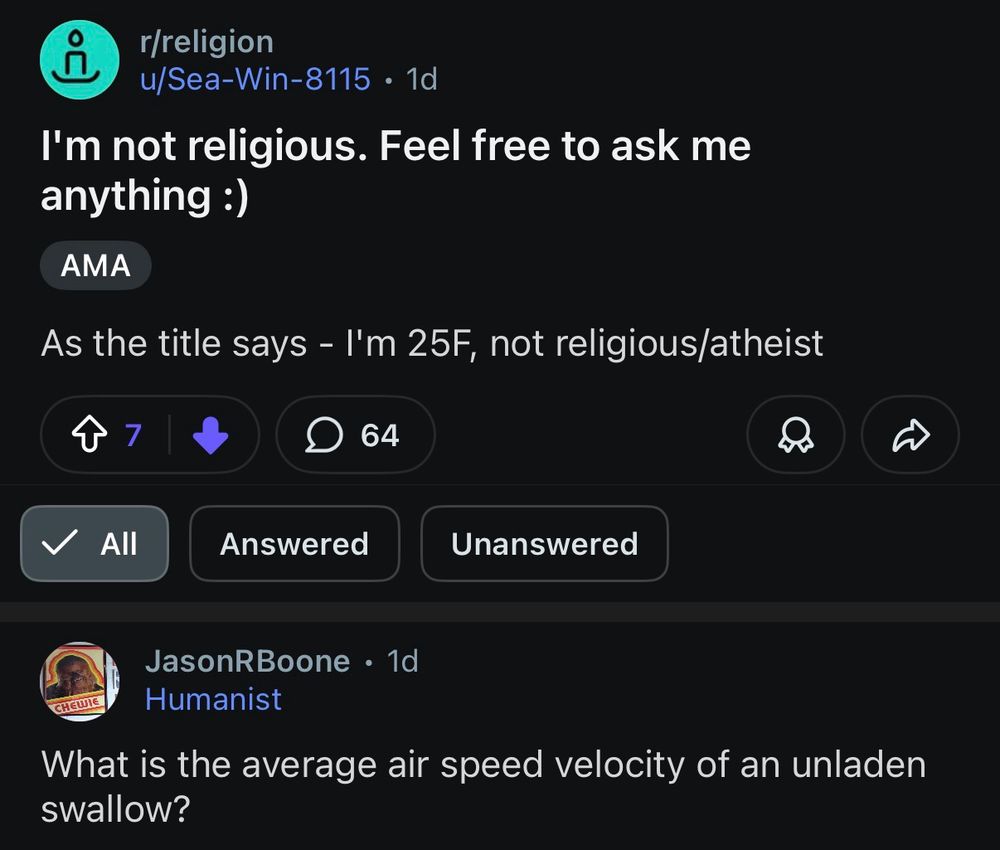Share the post using arrow icon
Viewport: 1000px width, 850px height.
point(910,435)
